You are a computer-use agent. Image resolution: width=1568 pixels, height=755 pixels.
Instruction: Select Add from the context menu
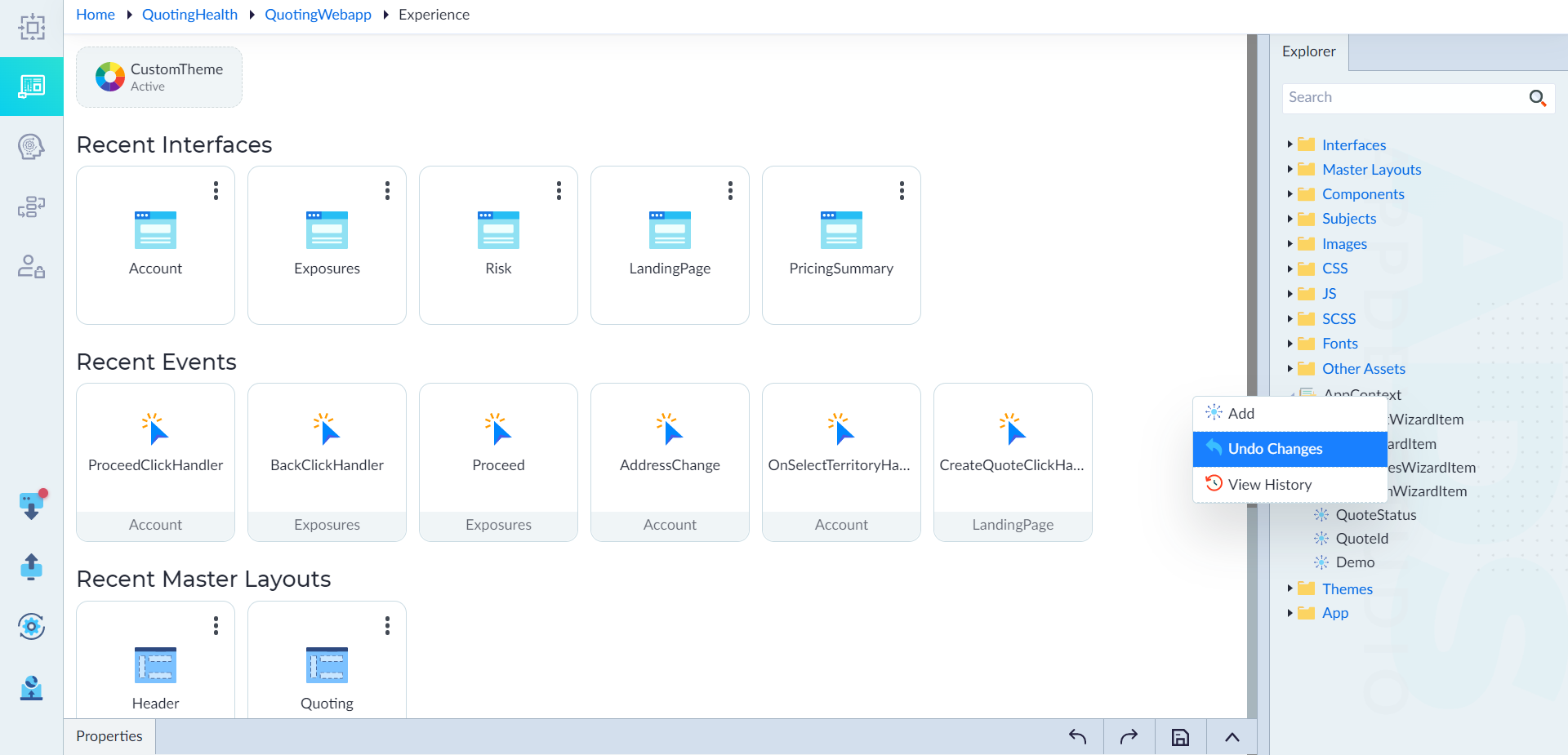1290,414
